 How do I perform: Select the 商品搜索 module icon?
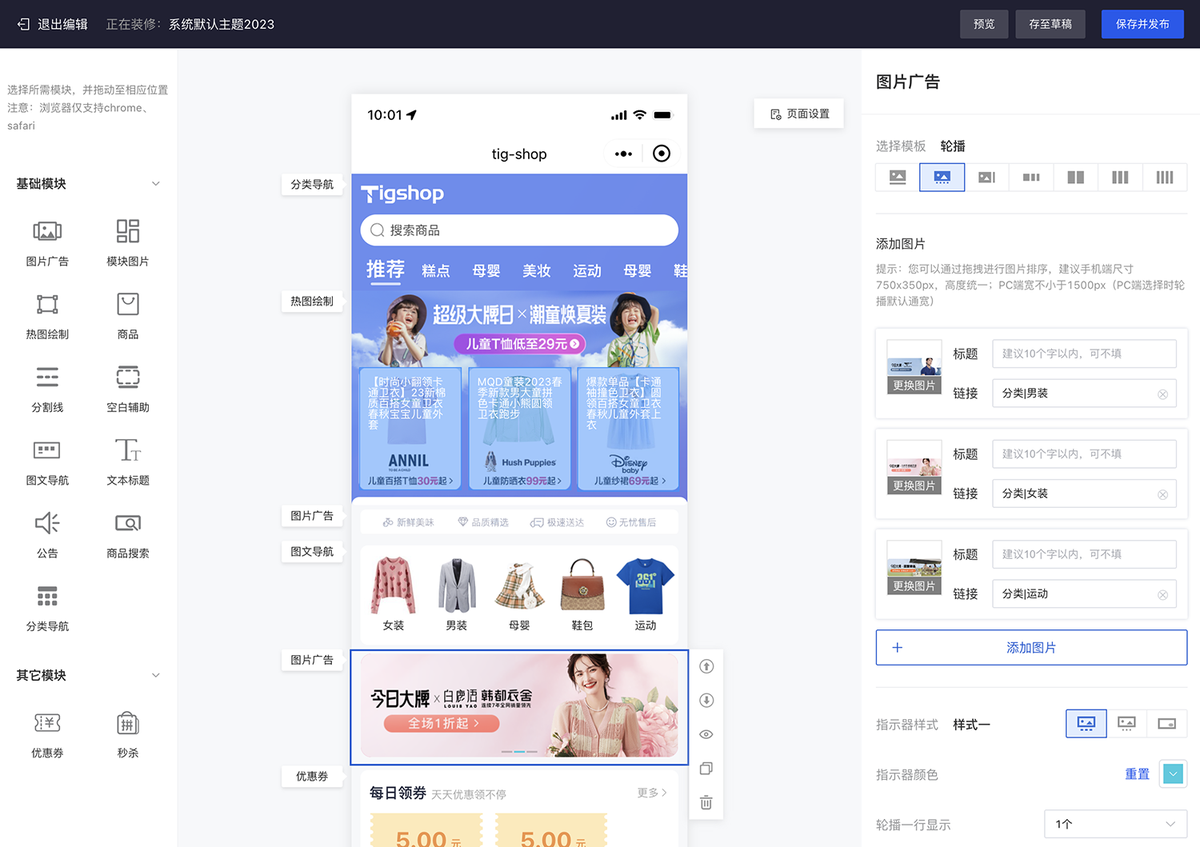tap(128, 523)
